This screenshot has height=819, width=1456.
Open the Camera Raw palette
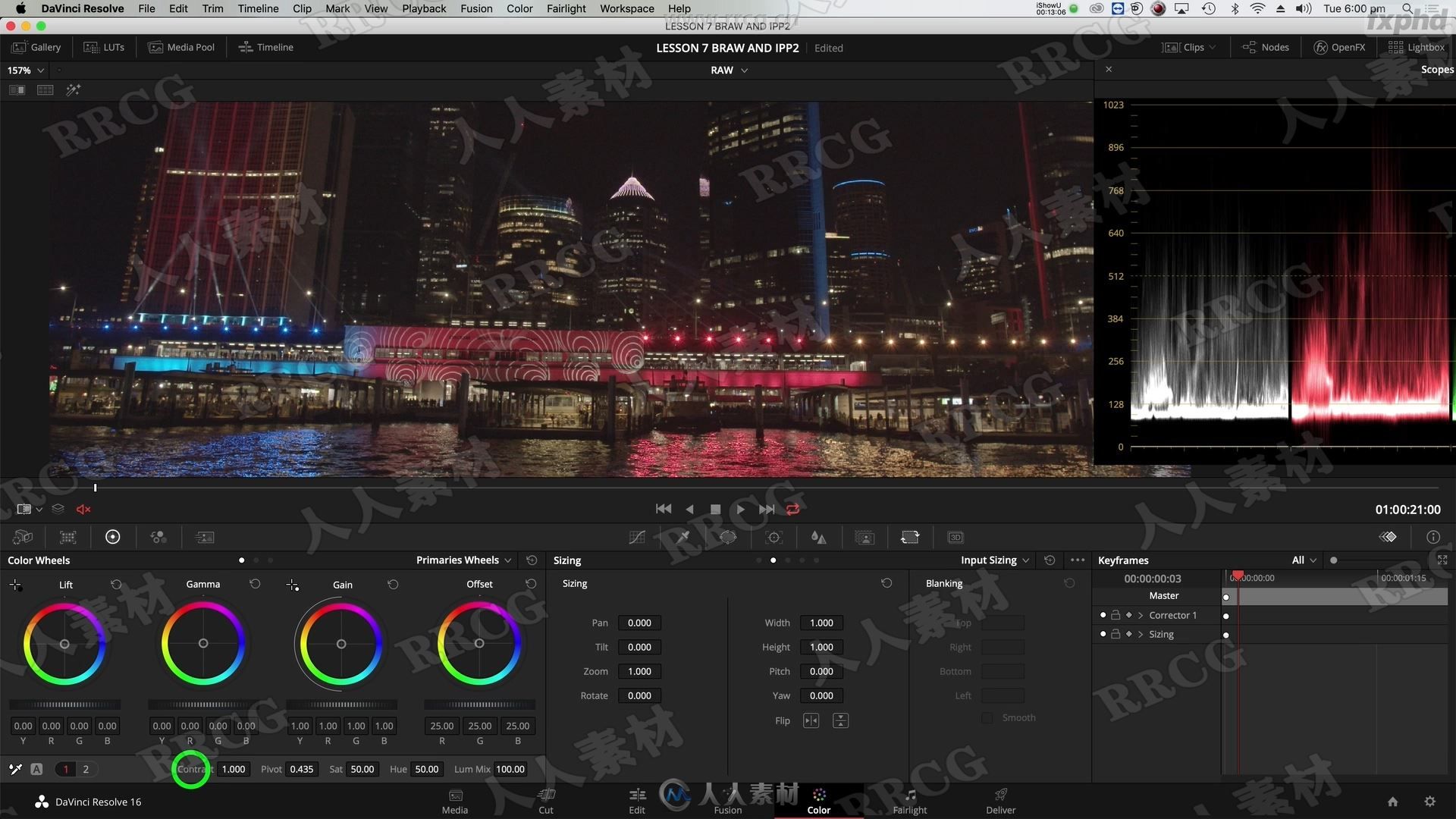pyautogui.click(x=23, y=537)
